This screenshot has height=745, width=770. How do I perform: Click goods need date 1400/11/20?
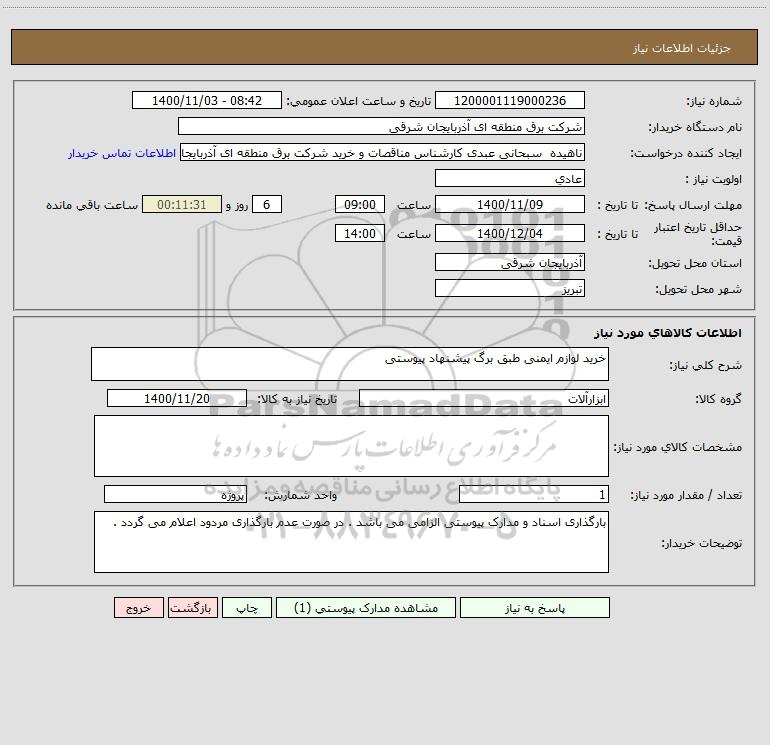point(177,398)
